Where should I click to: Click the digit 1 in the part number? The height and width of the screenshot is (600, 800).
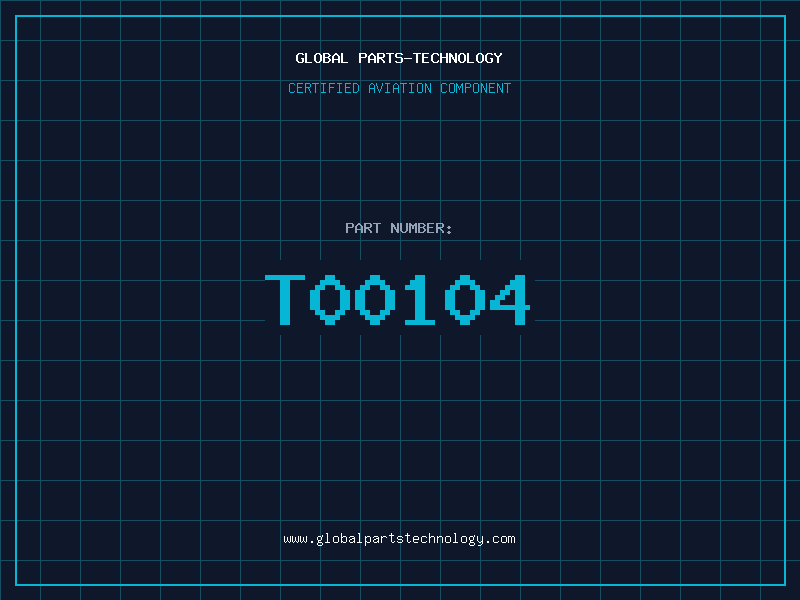coord(420,300)
